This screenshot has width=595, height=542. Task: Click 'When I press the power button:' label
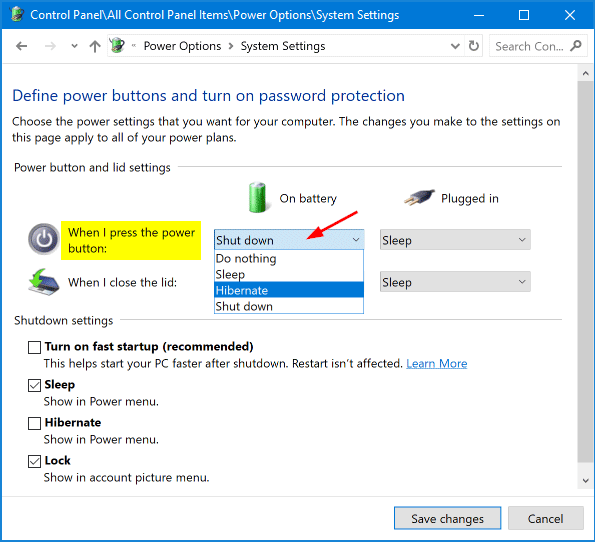tap(131, 240)
